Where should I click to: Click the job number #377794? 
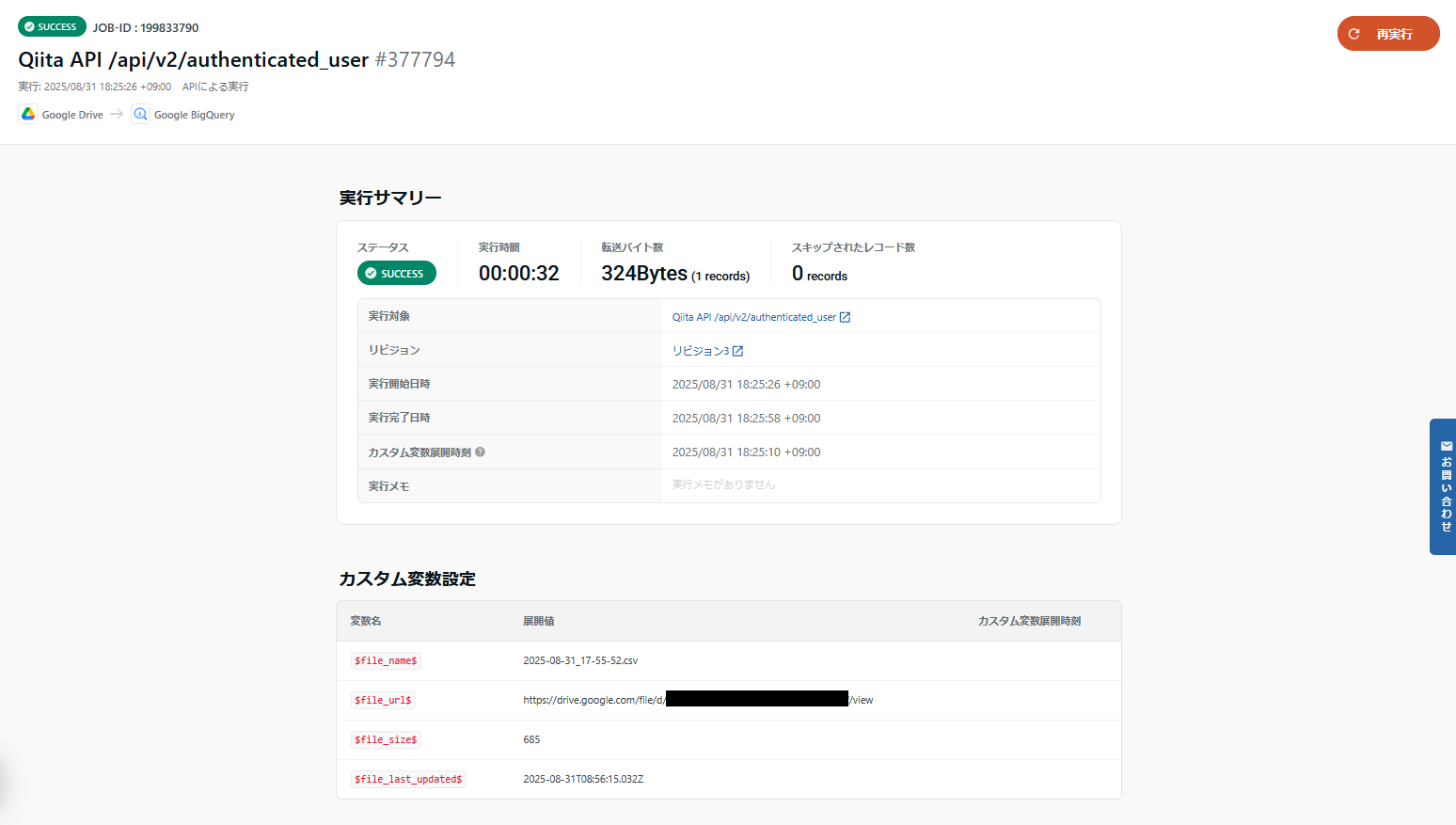(x=415, y=59)
